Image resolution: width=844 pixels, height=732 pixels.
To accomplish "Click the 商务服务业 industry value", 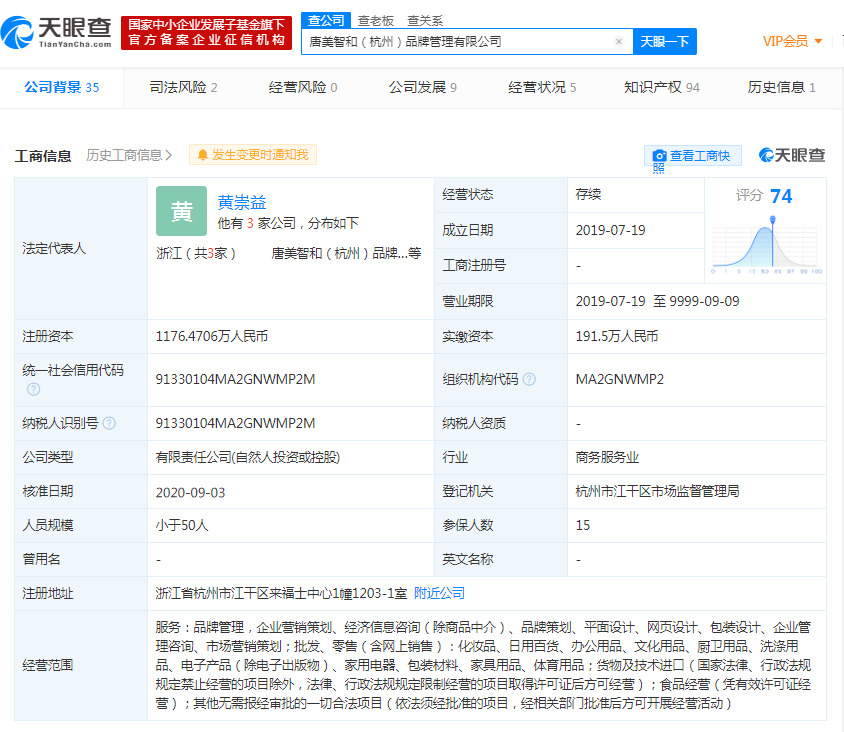I will click(607, 458).
